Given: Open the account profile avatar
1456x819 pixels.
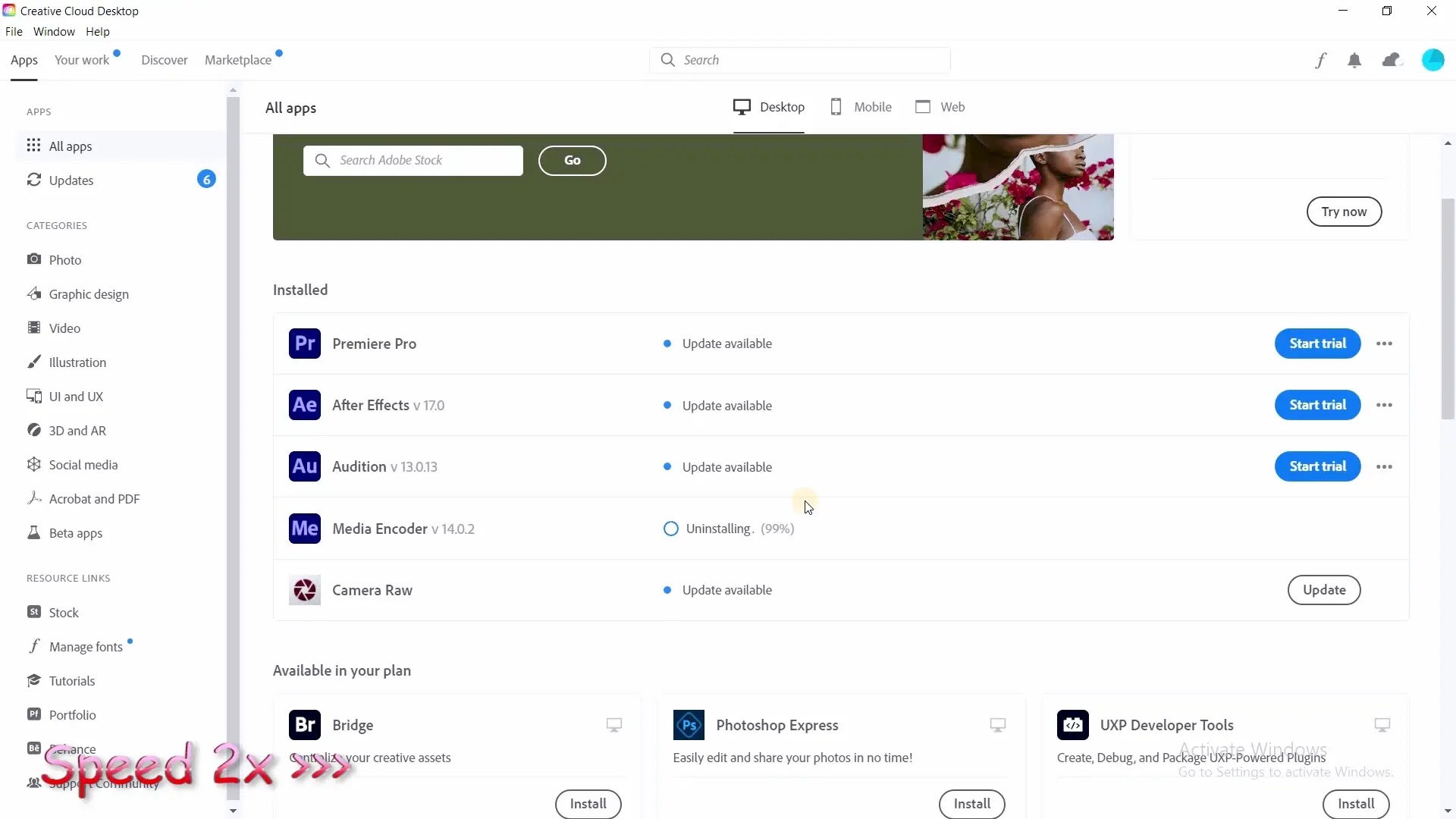Looking at the screenshot, I should tap(1432, 61).
